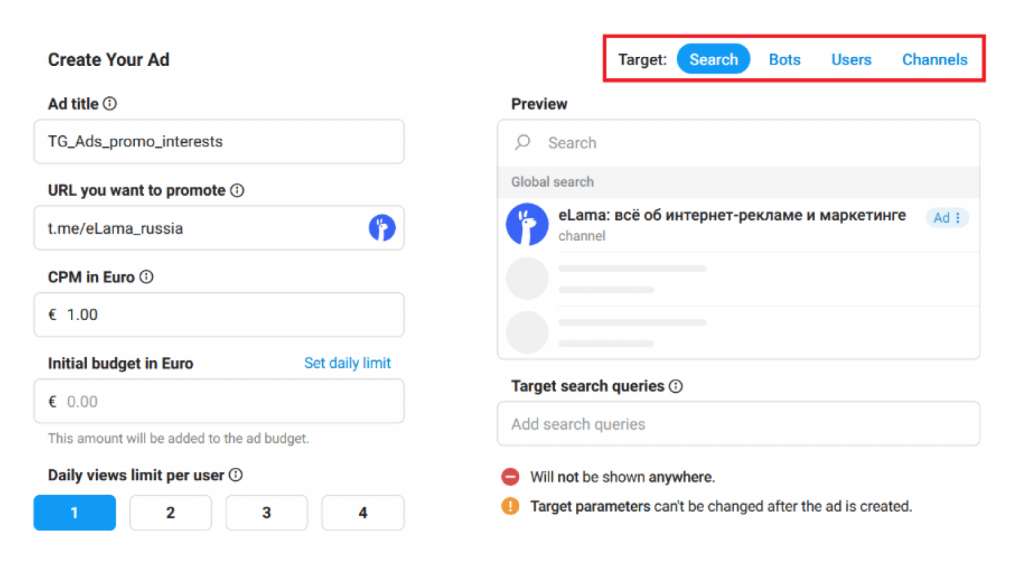Open the Ad badge options menu

[957, 218]
